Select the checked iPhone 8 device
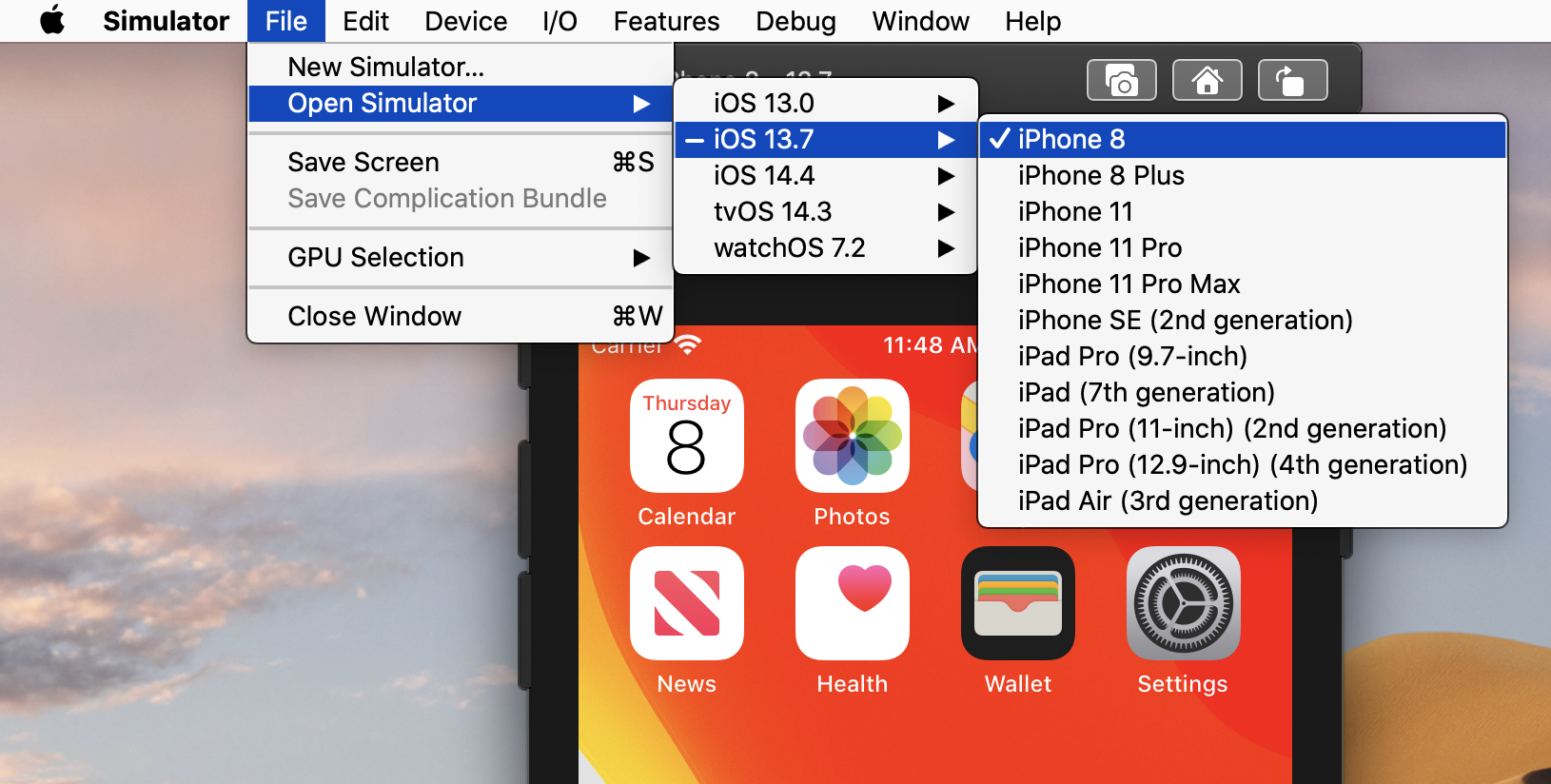 tap(1243, 139)
